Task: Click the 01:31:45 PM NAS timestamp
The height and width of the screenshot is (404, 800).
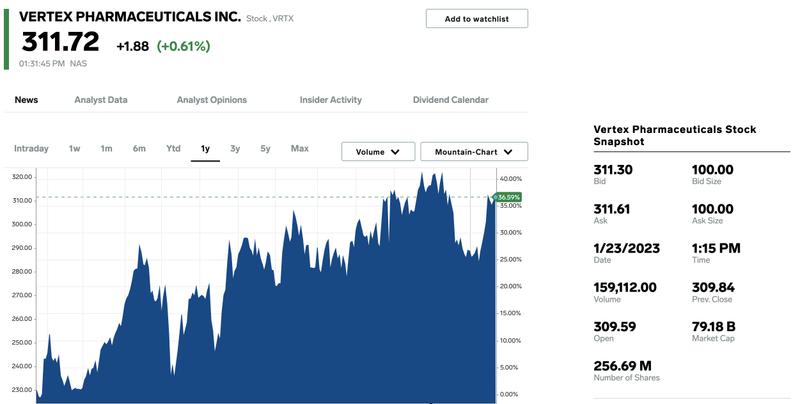Action: click(x=53, y=64)
